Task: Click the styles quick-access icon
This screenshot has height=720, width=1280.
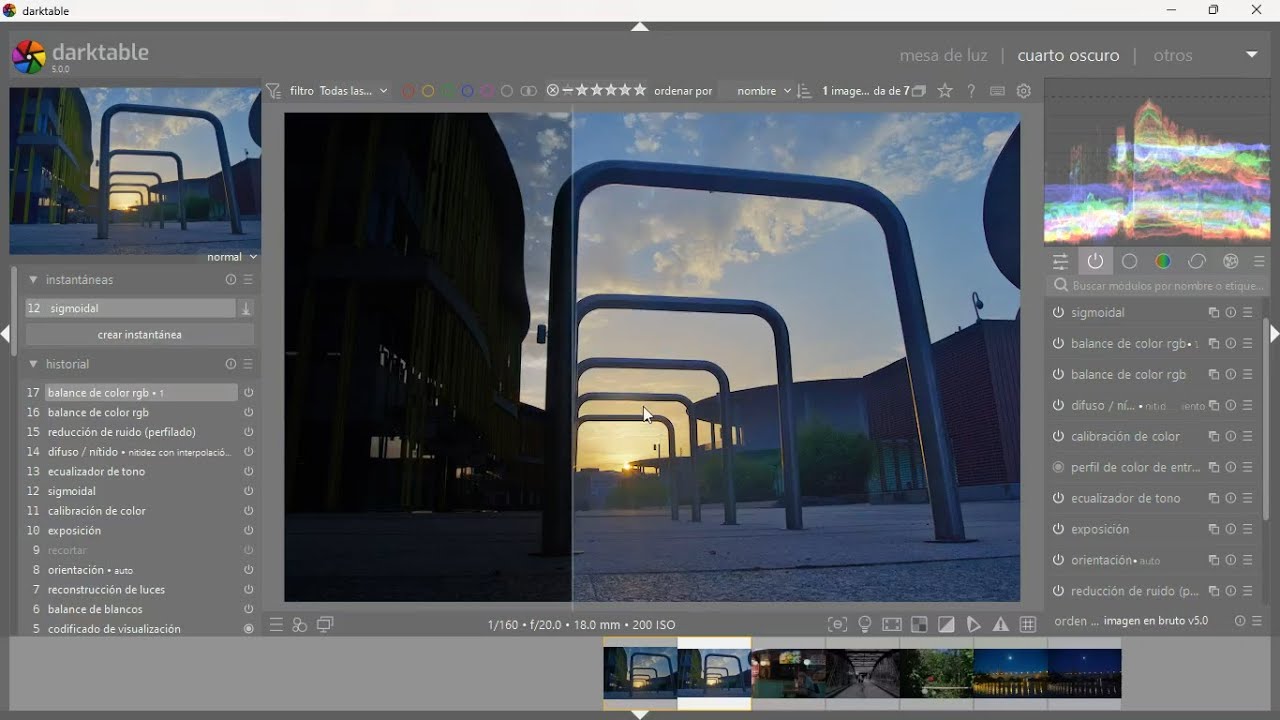Action: tap(299, 625)
